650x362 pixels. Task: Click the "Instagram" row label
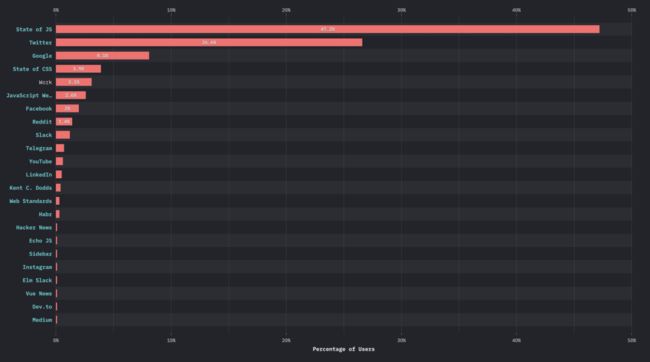tap(37, 267)
